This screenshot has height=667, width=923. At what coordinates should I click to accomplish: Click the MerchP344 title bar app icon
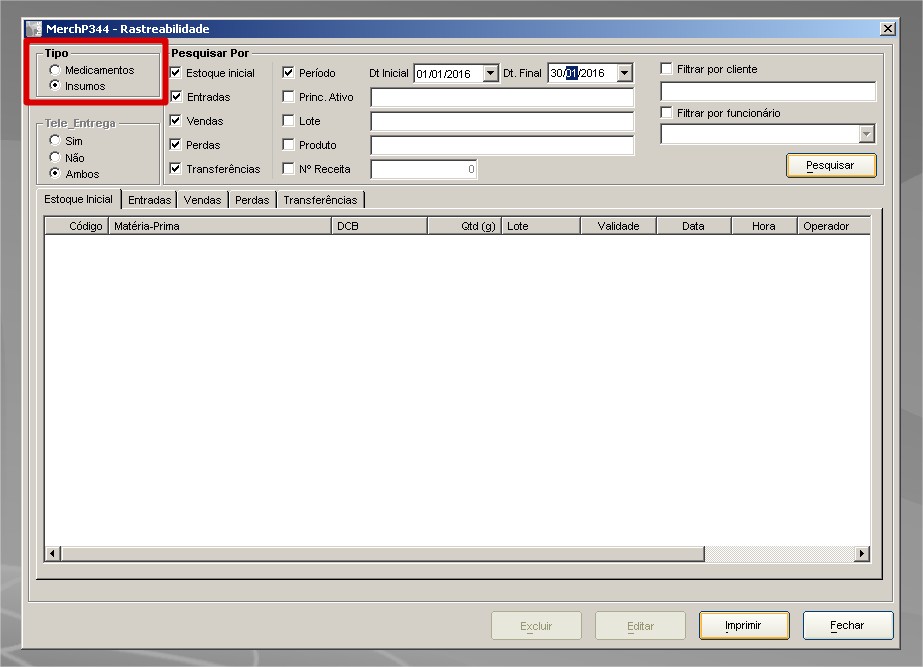pos(34,29)
